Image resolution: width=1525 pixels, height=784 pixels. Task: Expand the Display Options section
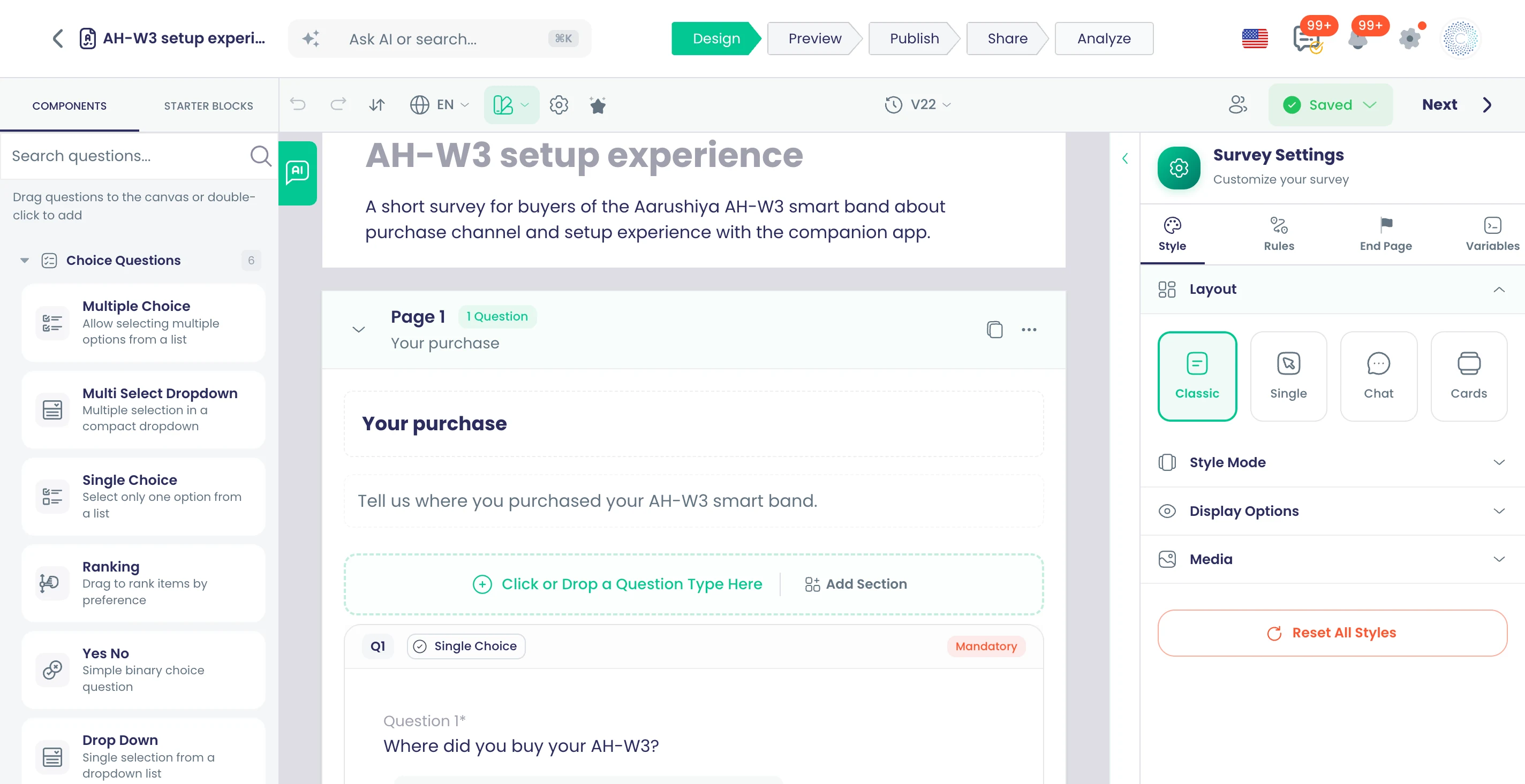(x=1332, y=511)
